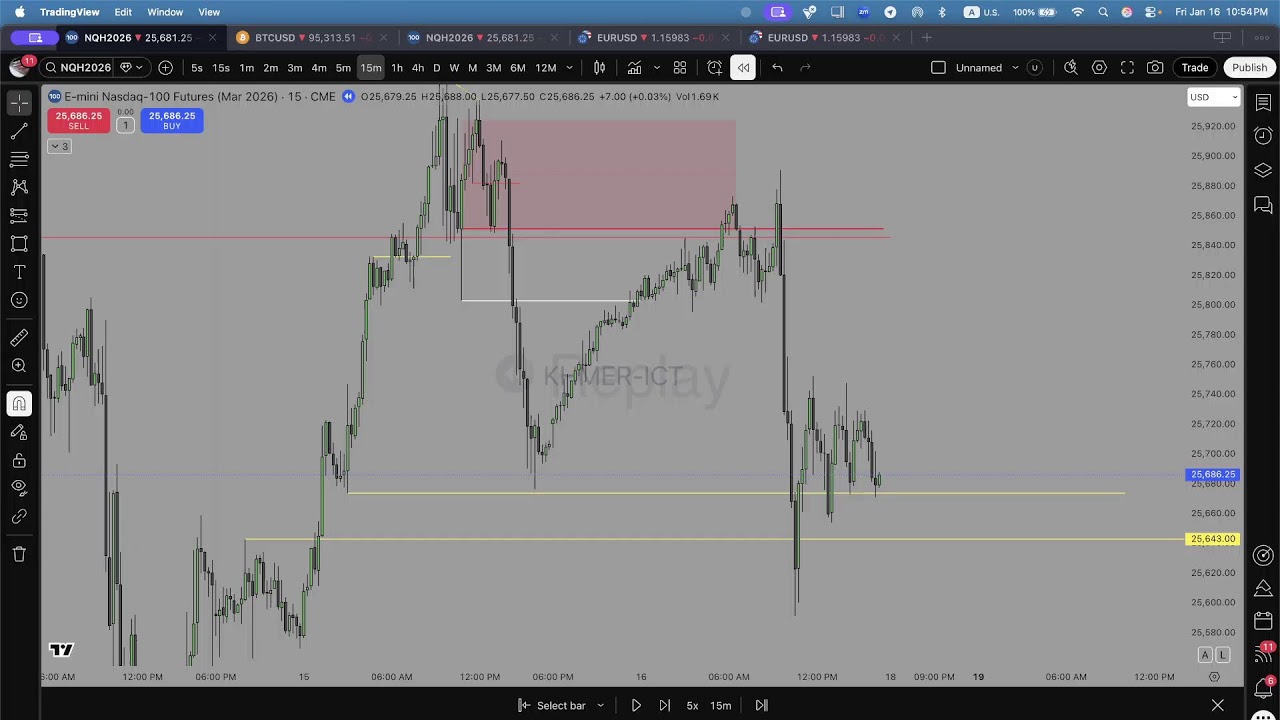This screenshot has height=720, width=1280.
Task: Click the order quantity field showing 1
Action: [x=125, y=125]
